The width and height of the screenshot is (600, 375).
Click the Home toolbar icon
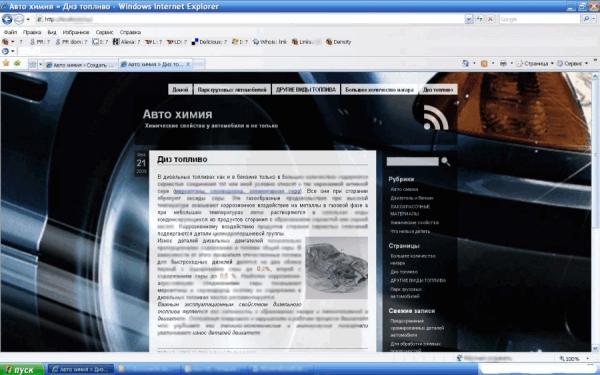point(466,64)
